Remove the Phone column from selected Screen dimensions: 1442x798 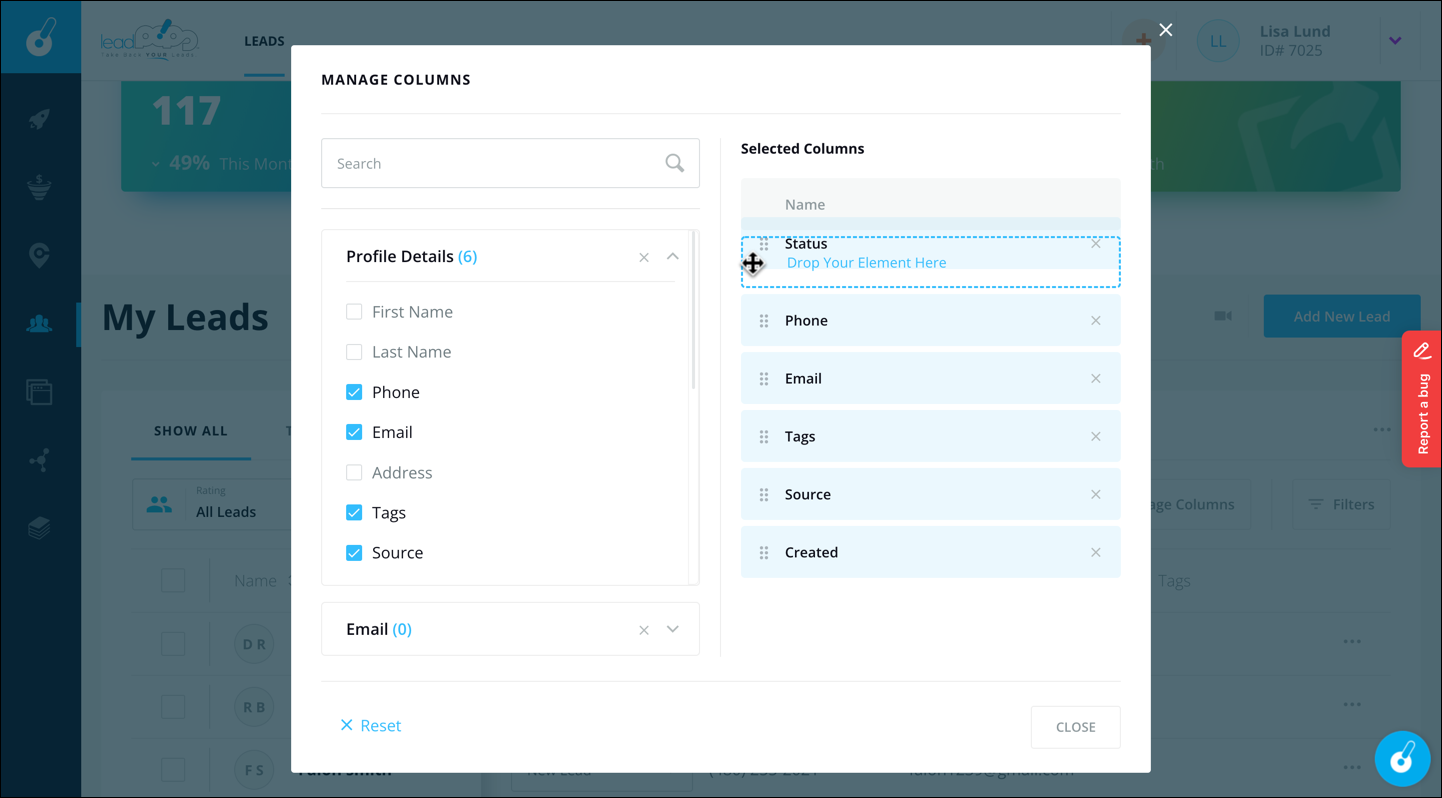click(1096, 321)
